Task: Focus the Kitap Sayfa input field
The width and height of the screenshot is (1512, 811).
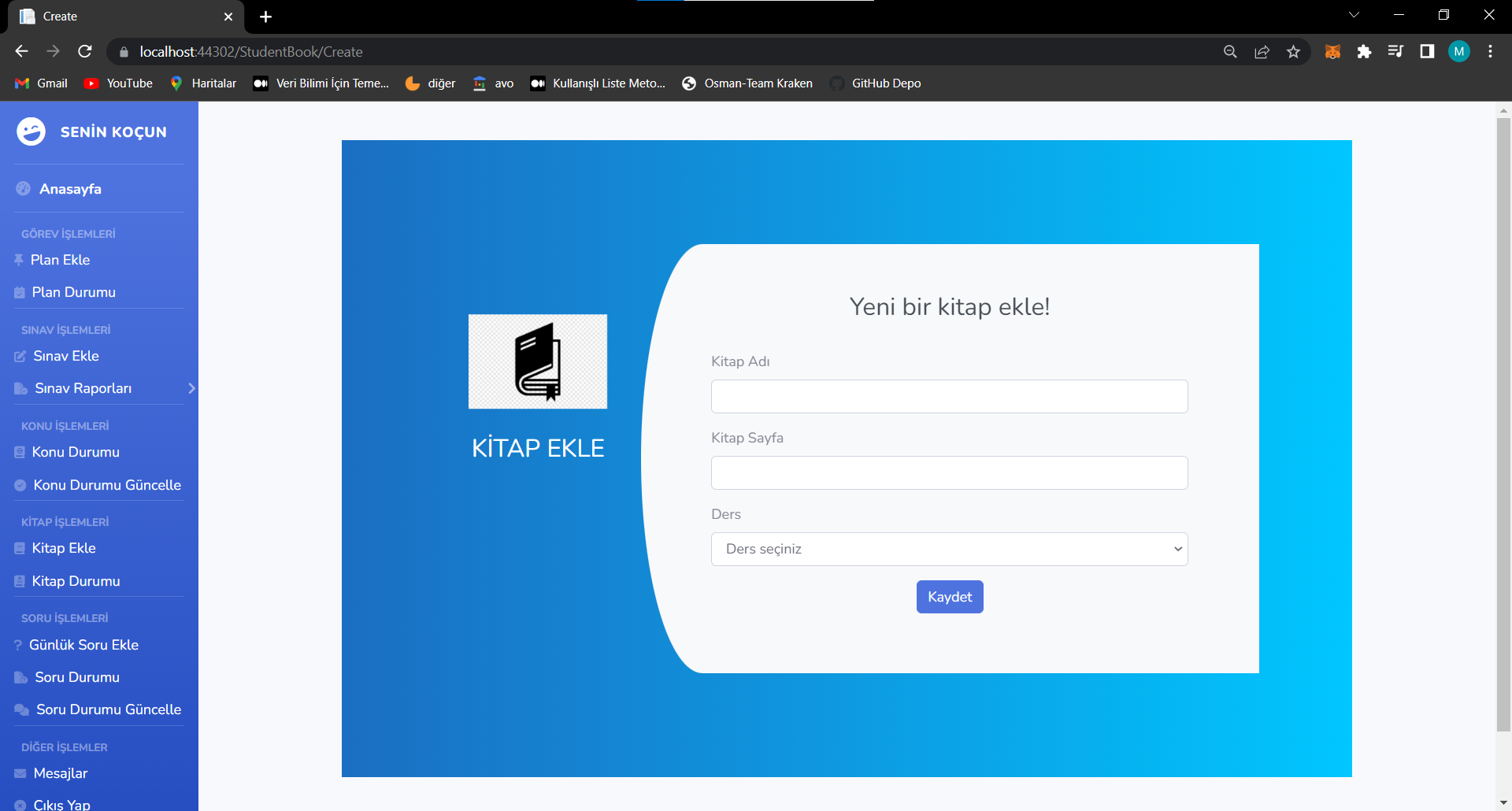Action: coord(950,473)
